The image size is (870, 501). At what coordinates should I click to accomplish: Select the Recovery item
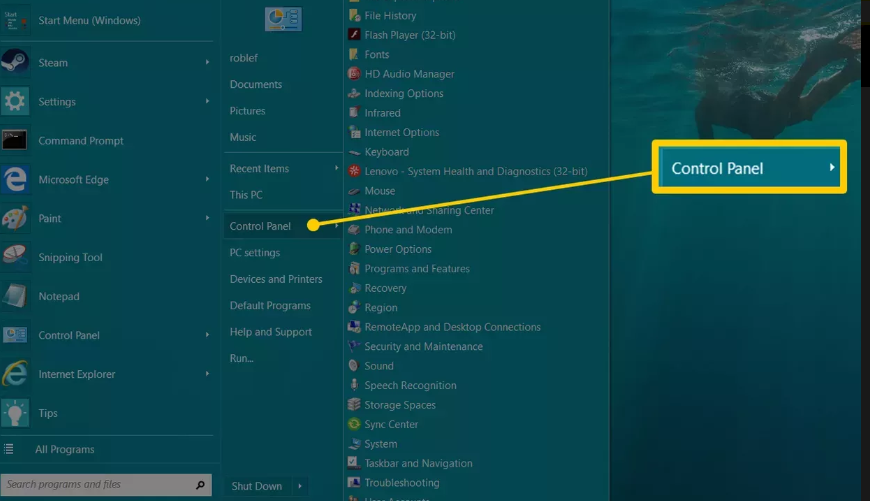(x=385, y=288)
